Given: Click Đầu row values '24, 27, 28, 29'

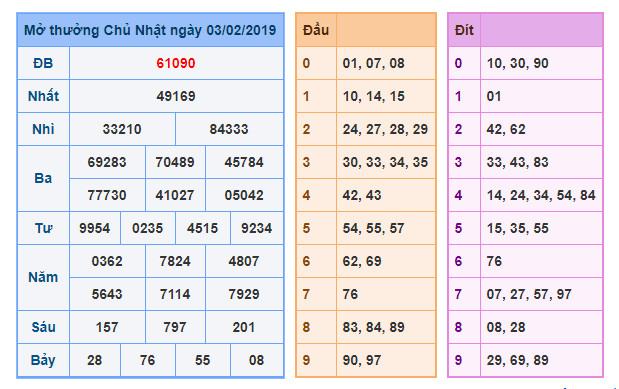Looking at the screenshot, I should (385, 129).
